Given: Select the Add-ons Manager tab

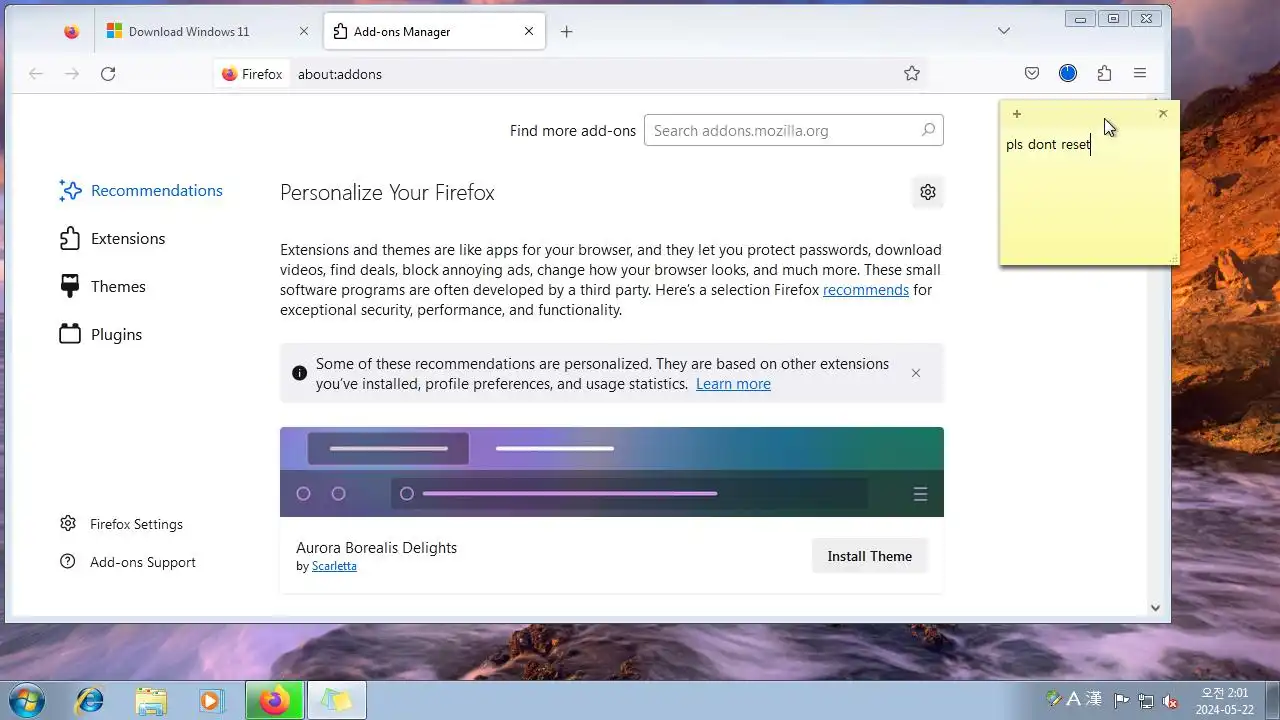Looking at the screenshot, I should click(x=434, y=31).
